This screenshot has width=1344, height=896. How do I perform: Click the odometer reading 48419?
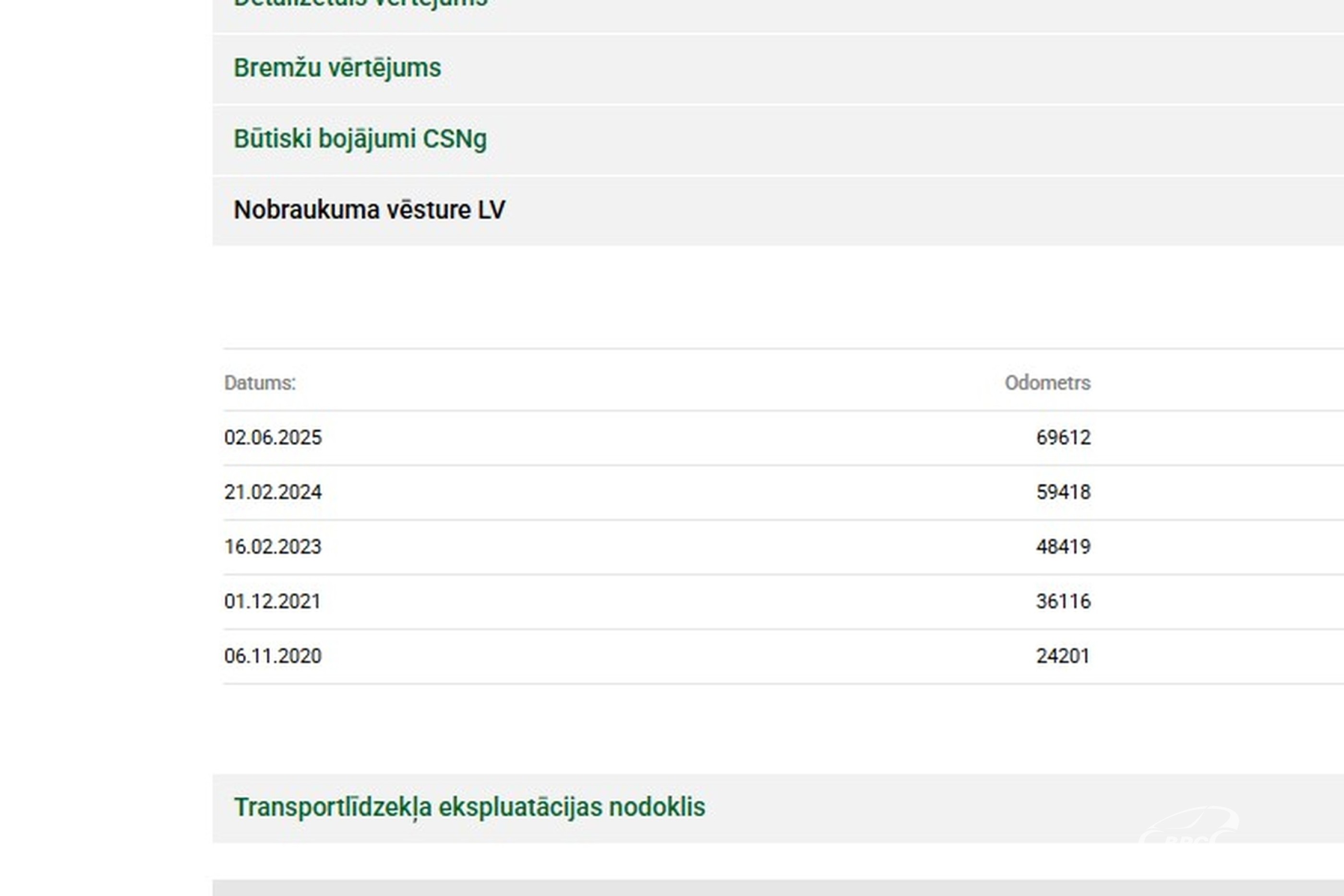click(1063, 547)
